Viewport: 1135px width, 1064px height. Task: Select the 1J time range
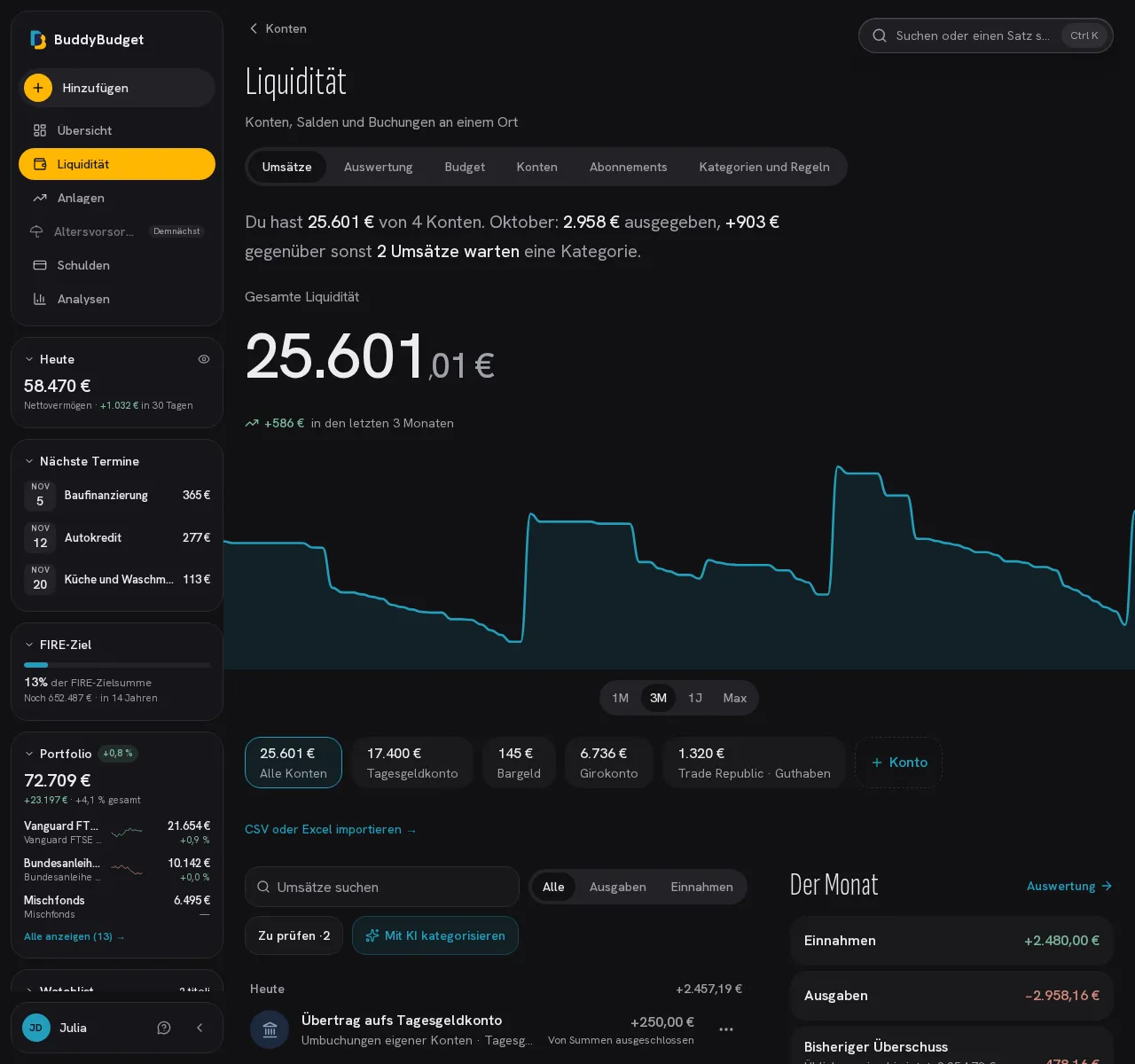[x=695, y=698]
